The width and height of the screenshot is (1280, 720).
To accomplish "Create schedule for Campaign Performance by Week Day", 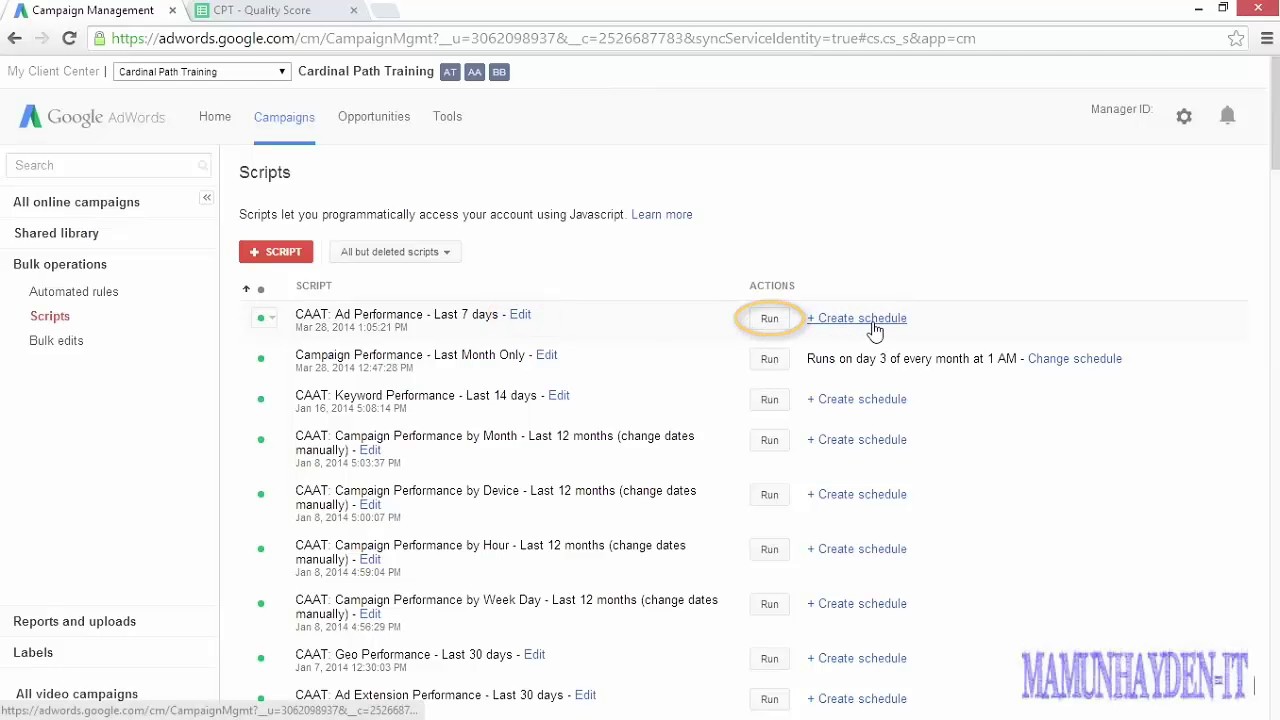I will click(x=857, y=604).
